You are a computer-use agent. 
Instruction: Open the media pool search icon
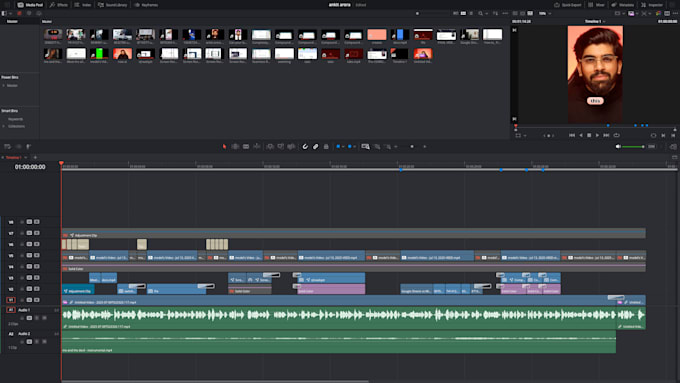(482, 13)
